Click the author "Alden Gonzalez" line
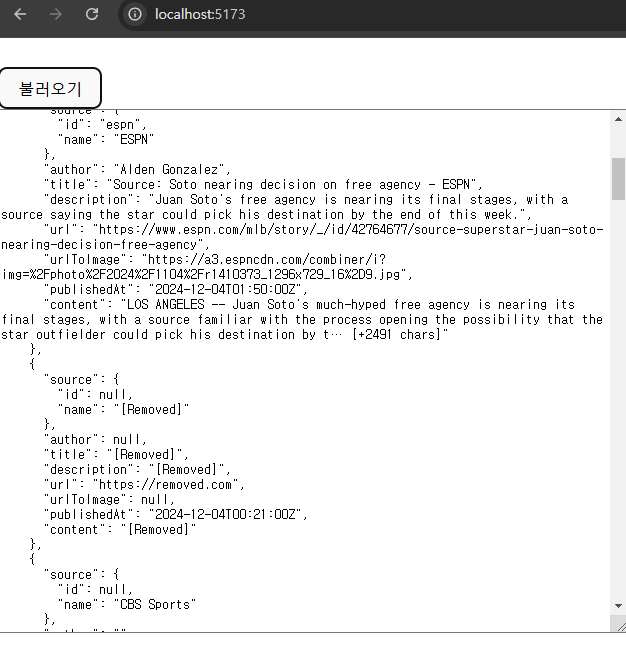Image resolution: width=626 pixels, height=645 pixels. 137,169
